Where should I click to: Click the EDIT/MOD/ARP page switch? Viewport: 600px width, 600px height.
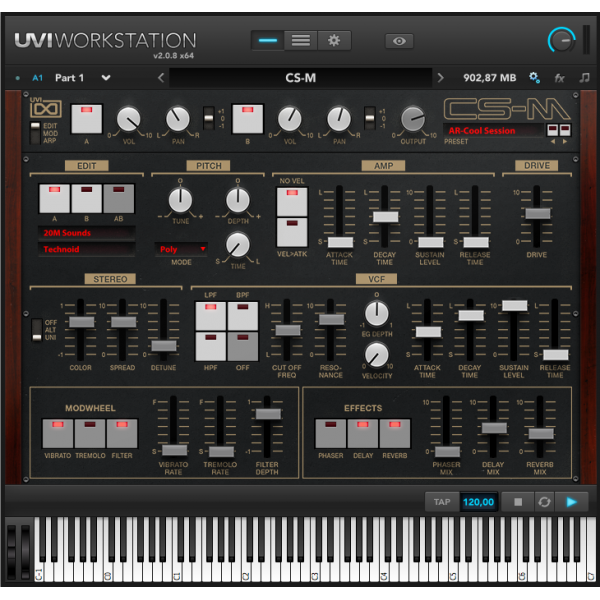click(x=35, y=133)
